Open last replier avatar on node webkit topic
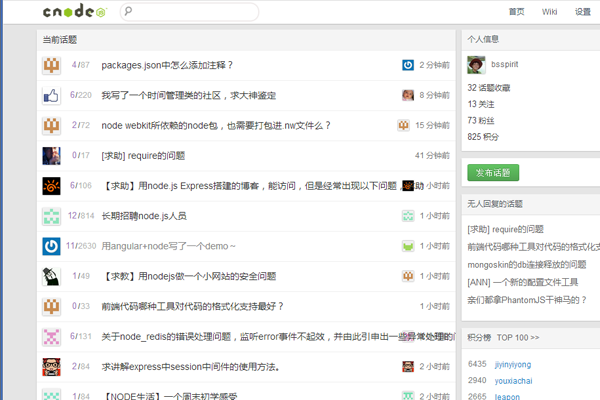Image resolution: width=600 pixels, height=400 pixels. click(x=403, y=125)
